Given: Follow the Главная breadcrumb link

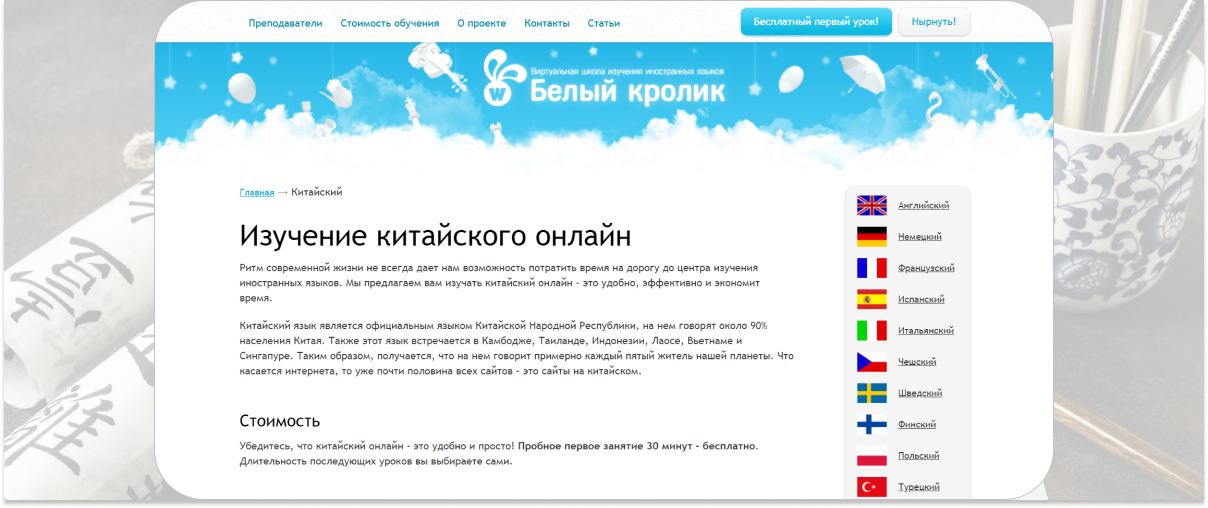Looking at the screenshot, I should (x=256, y=192).
